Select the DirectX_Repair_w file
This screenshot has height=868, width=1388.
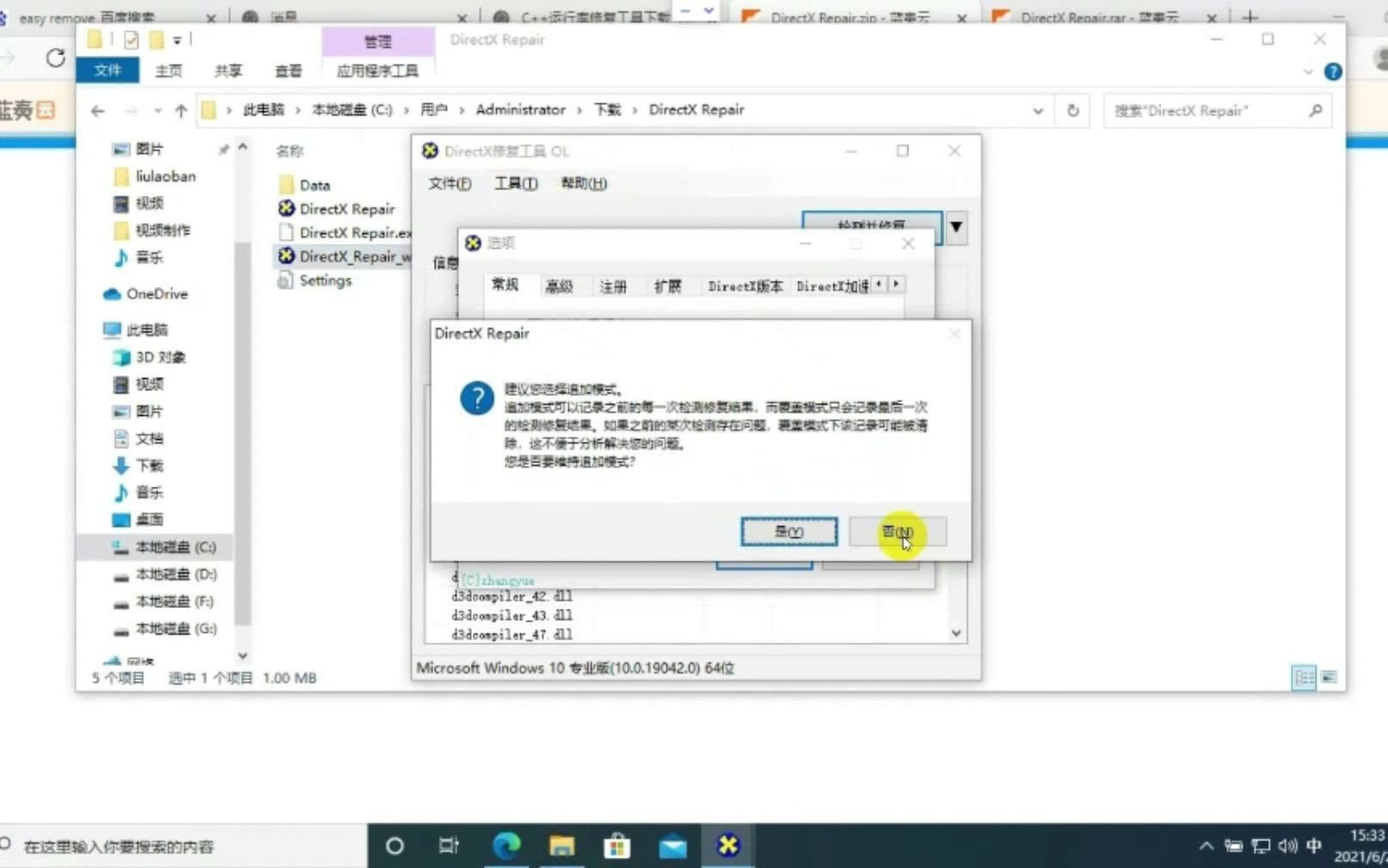(x=344, y=256)
